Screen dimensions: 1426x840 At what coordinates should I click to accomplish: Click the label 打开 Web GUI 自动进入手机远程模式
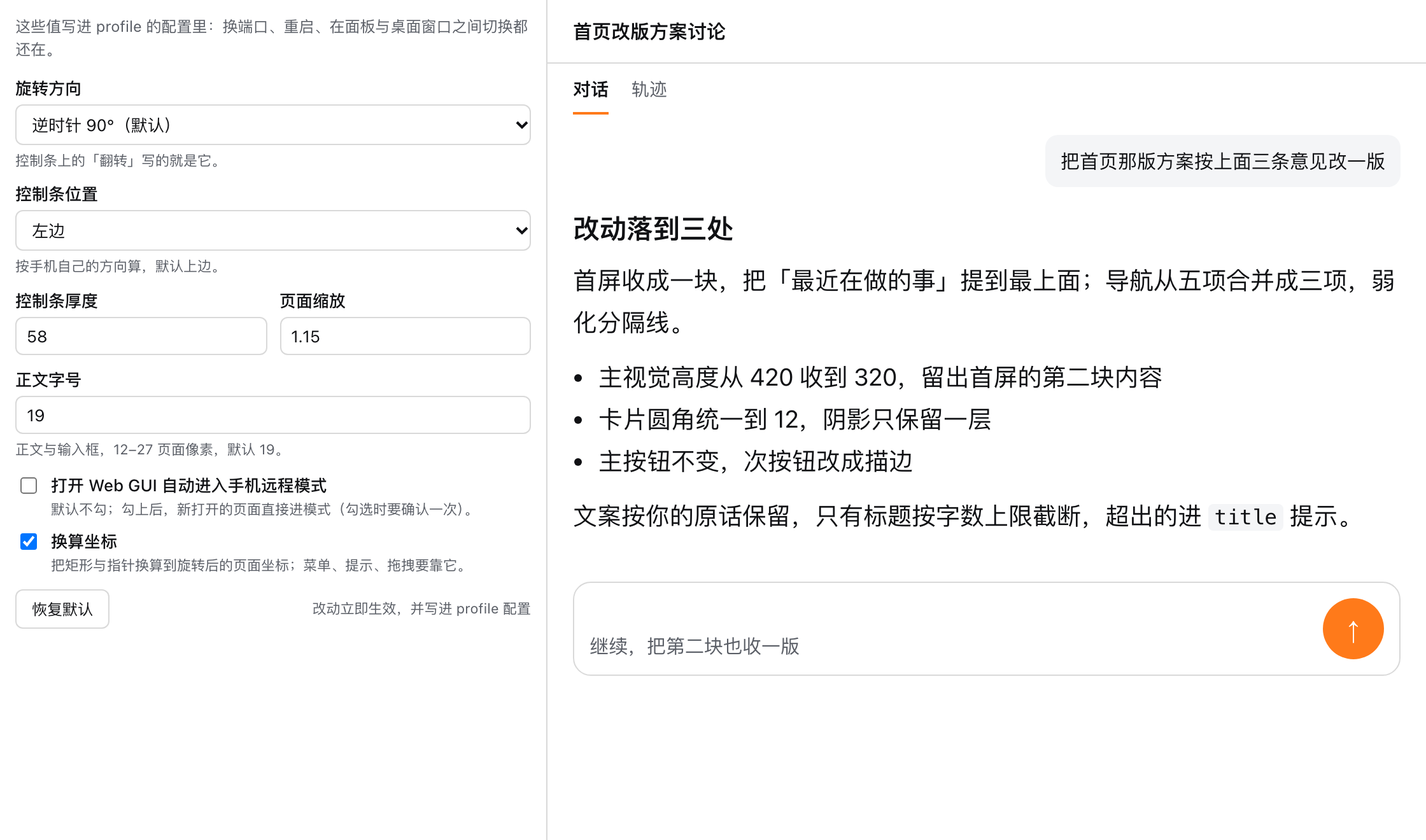(x=188, y=486)
